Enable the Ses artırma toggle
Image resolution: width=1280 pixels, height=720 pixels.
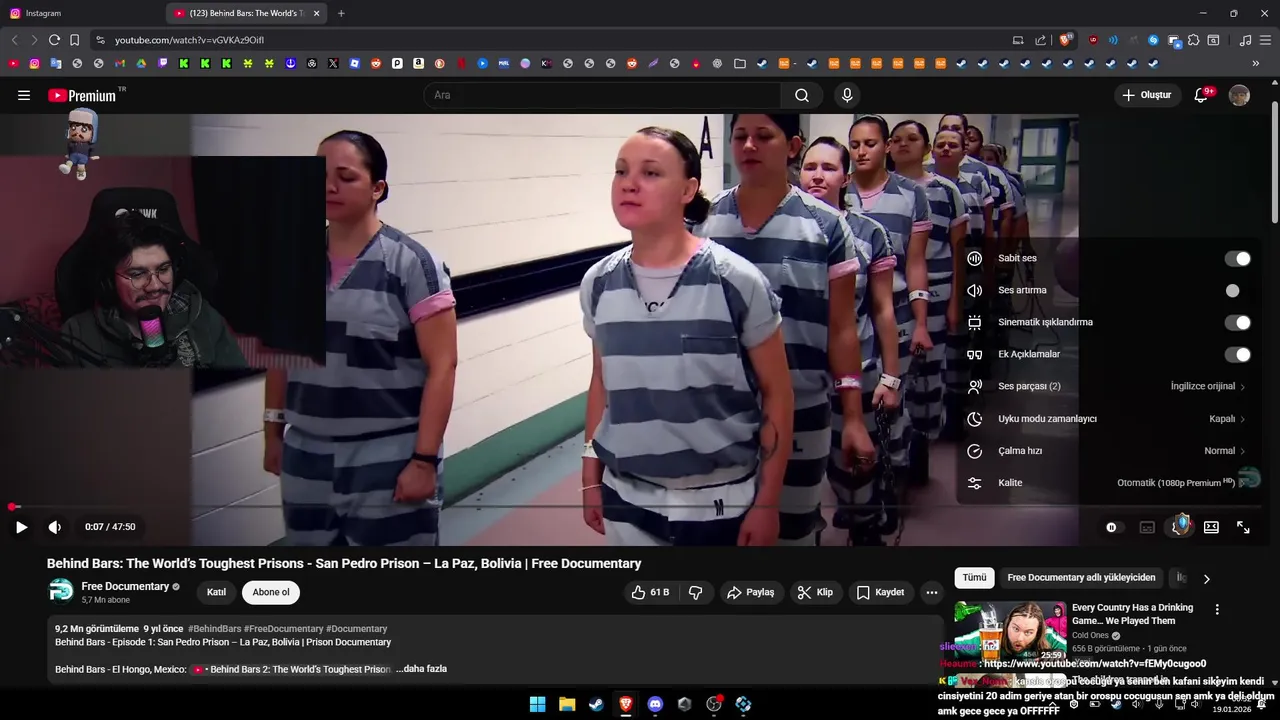click(1237, 290)
